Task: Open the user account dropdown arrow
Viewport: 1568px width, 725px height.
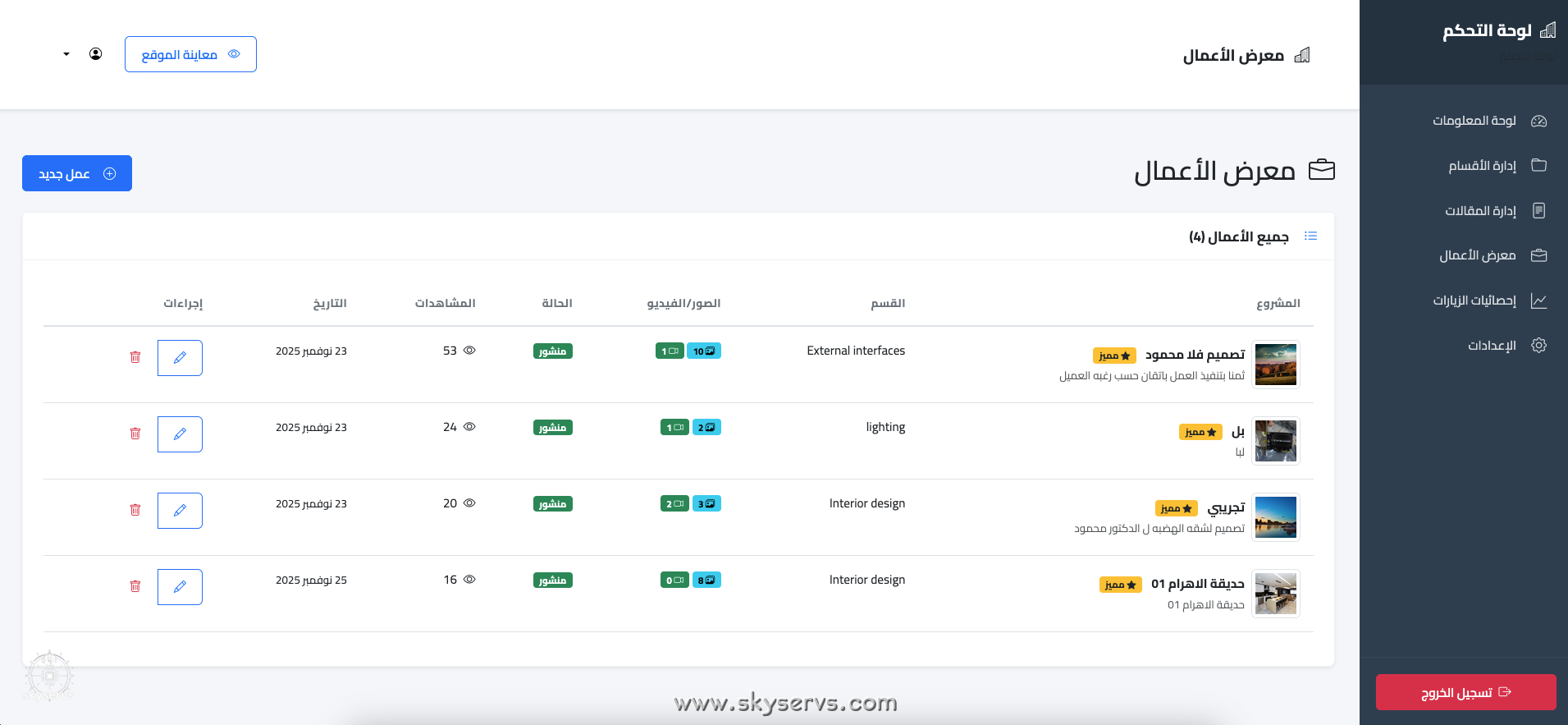Action: (x=66, y=54)
